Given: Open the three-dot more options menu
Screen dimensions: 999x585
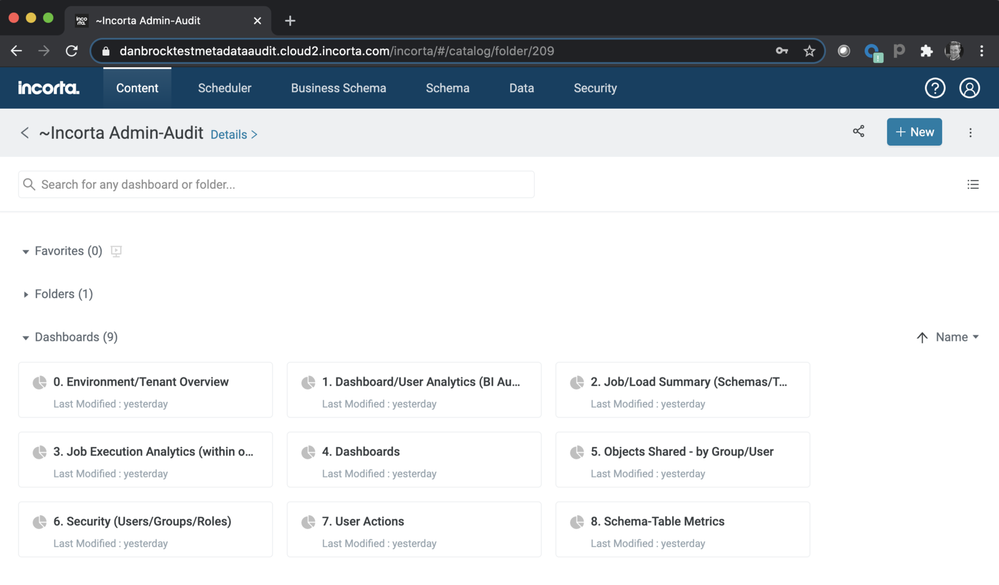Looking at the screenshot, I should pos(970,133).
